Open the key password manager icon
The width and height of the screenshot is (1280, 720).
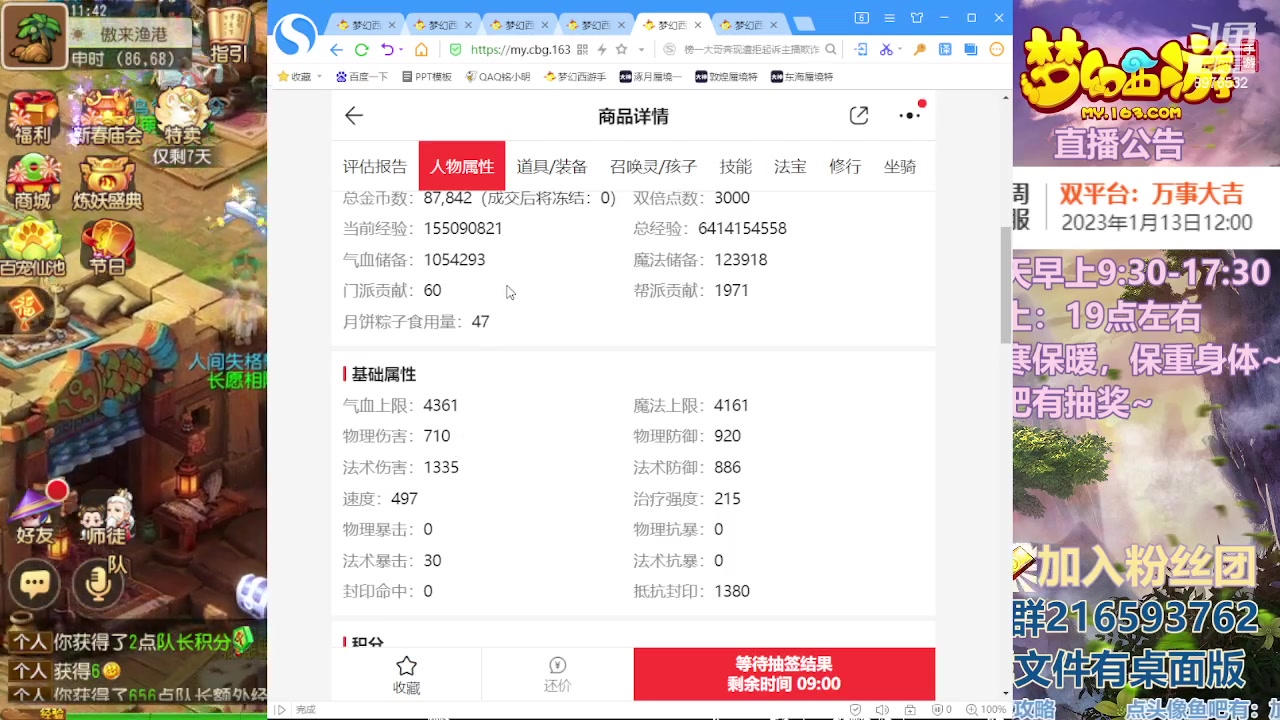click(x=920, y=49)
